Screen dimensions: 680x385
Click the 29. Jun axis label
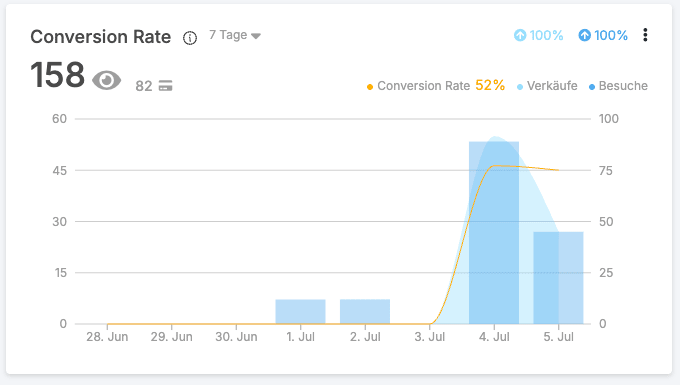pyautogui.click(x=172, y=337)
